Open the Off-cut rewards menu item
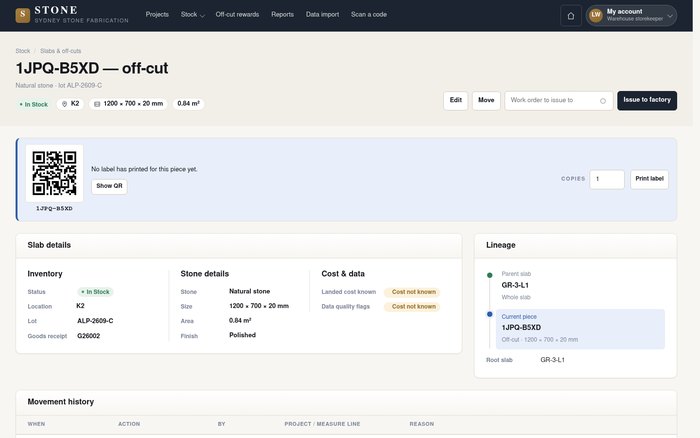This screenshot has height=438, width=700. (237, 15)
